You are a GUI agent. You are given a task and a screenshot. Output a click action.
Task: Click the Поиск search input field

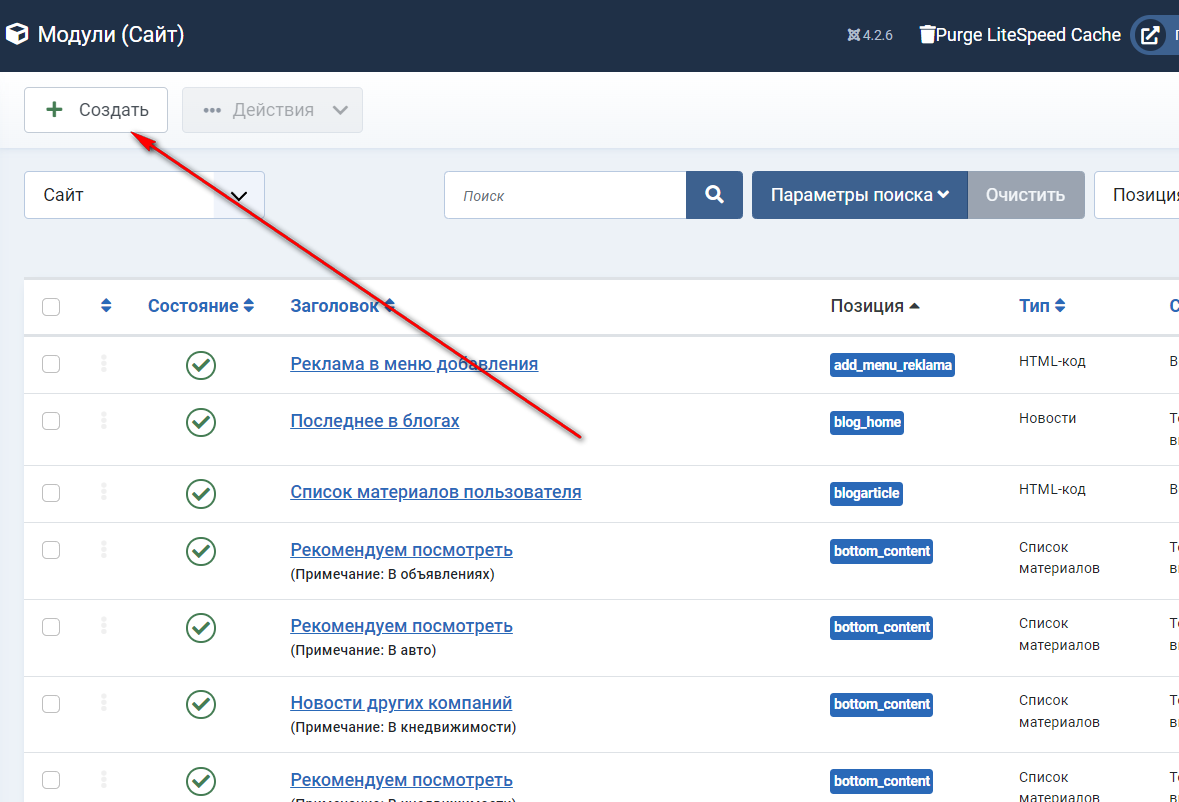pyautogui.click(x=565, y=195)
